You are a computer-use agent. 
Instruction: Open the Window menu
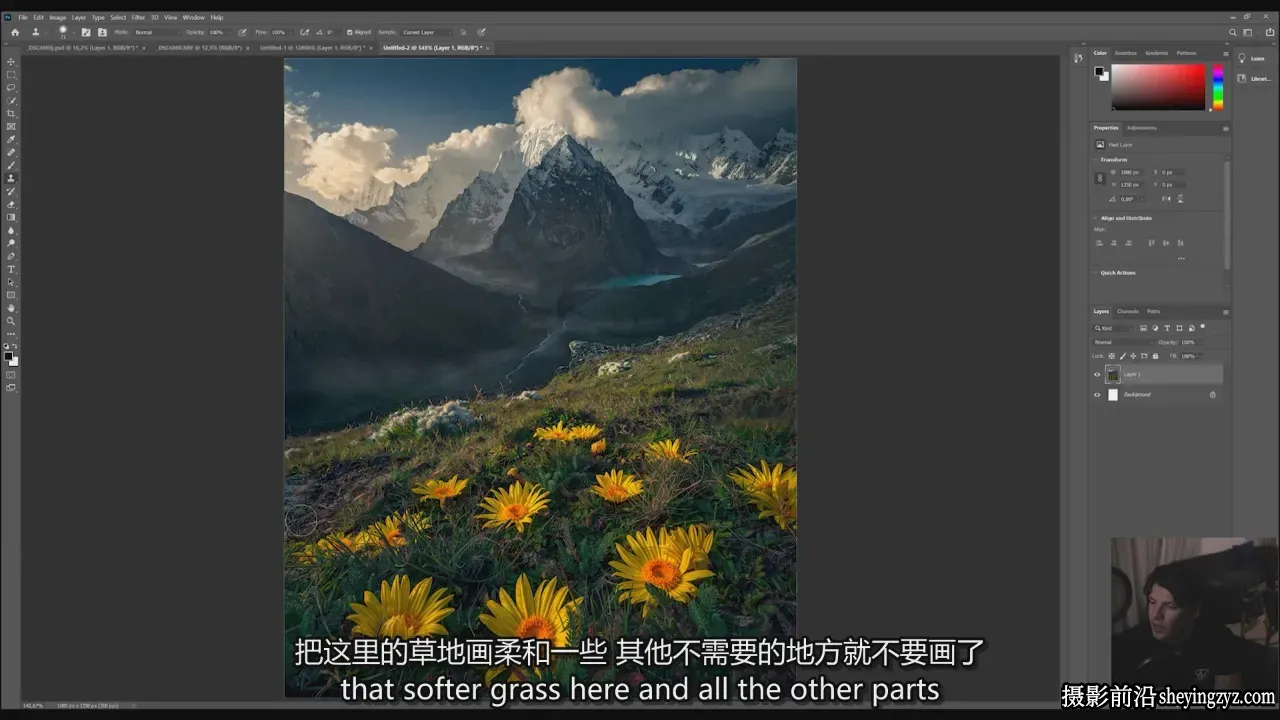click(194, 17)
